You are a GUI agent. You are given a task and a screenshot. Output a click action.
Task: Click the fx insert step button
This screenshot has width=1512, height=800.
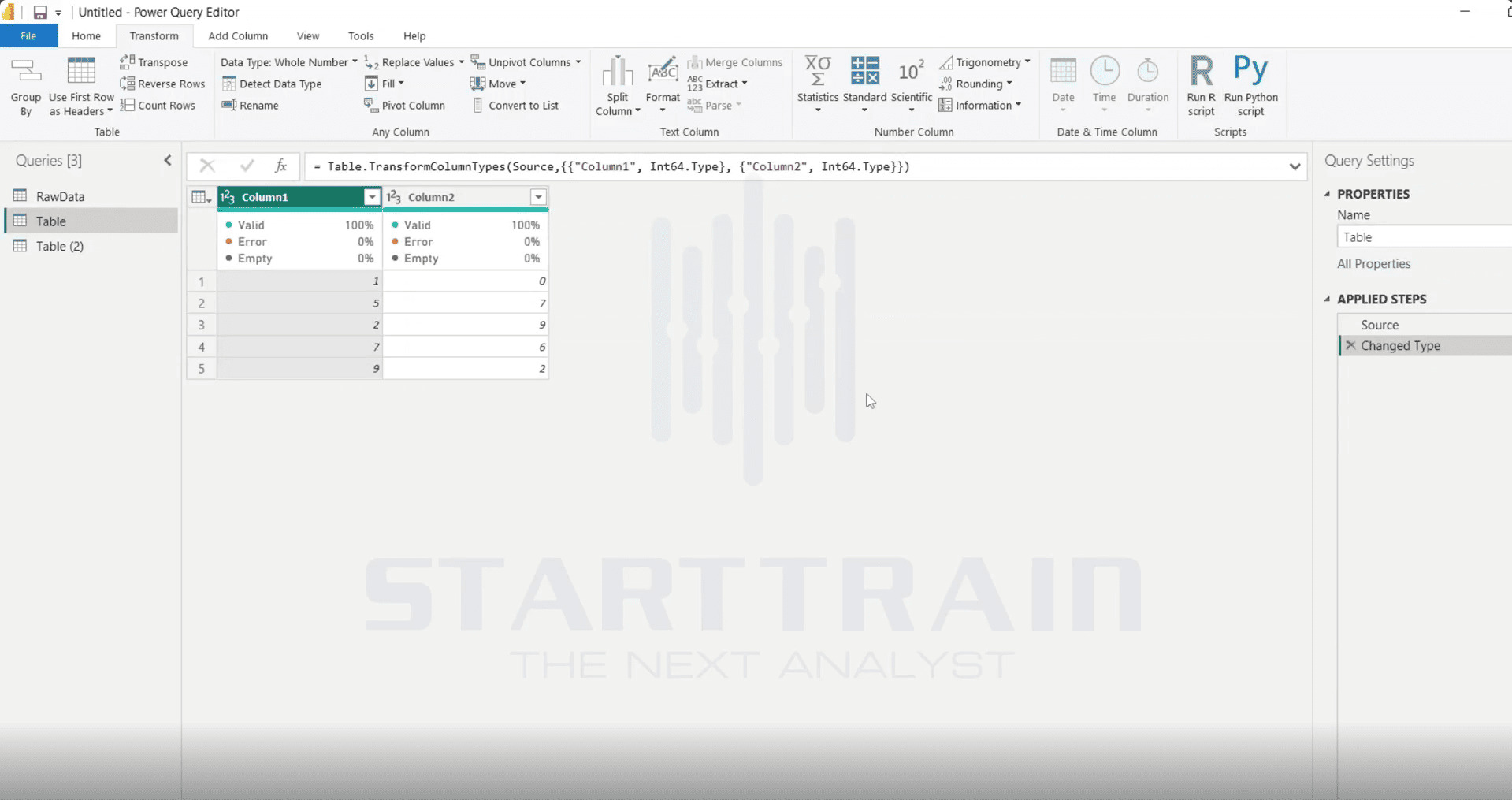click(280, 166)
